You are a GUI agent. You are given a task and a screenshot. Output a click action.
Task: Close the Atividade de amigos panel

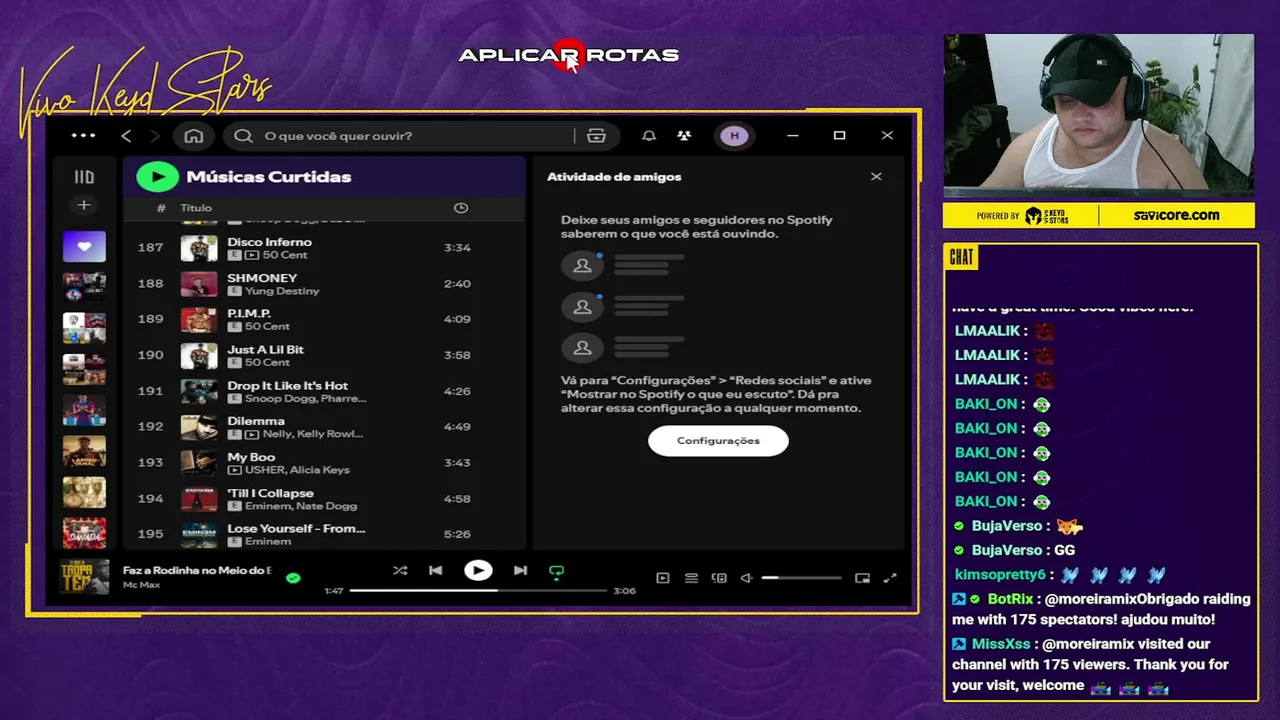(876, 177)
